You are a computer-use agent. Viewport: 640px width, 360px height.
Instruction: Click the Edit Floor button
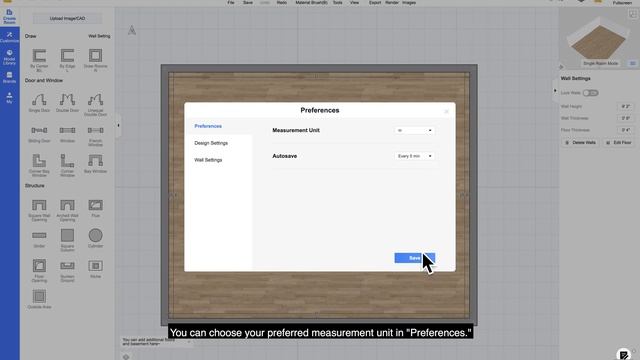tap(619, 142)
